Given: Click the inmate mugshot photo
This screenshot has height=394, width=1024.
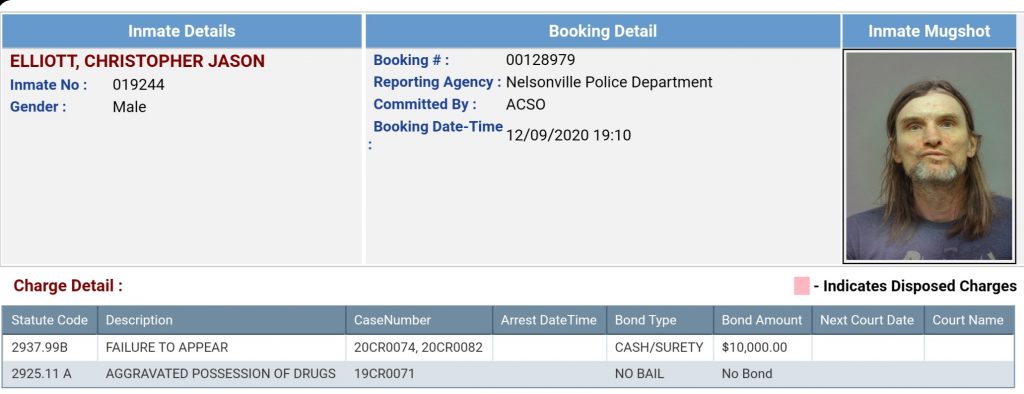Looking at the screenshot, I should click(x=929, y=156).
